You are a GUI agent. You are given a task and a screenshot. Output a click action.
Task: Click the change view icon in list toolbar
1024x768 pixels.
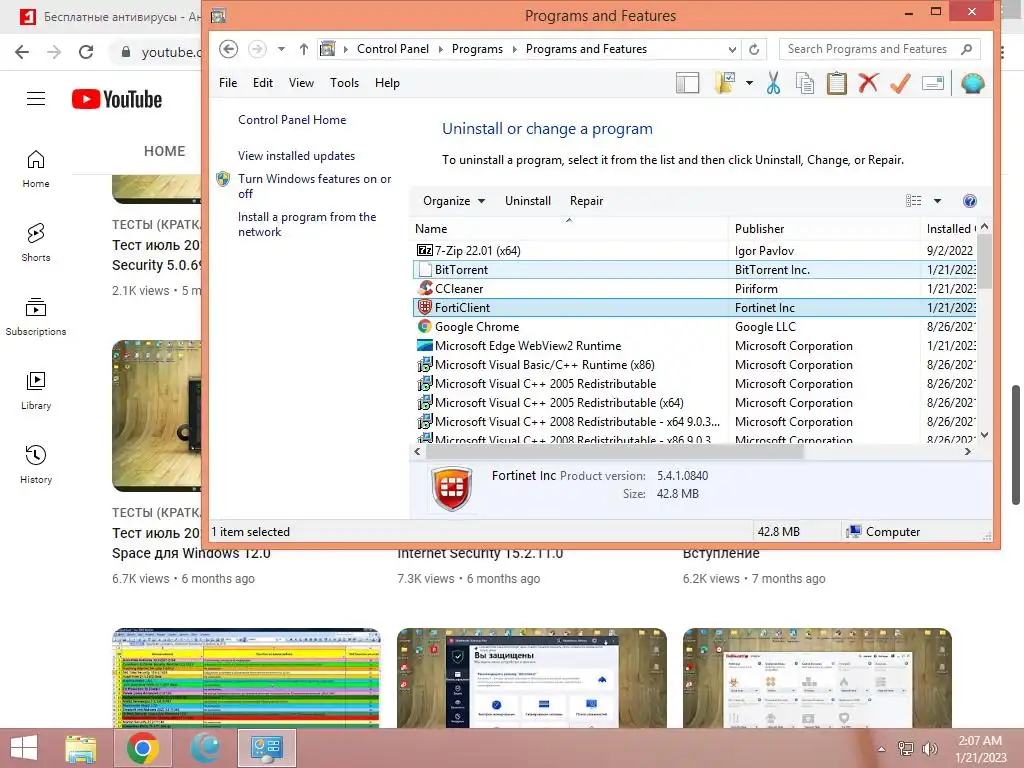(914, 201)
